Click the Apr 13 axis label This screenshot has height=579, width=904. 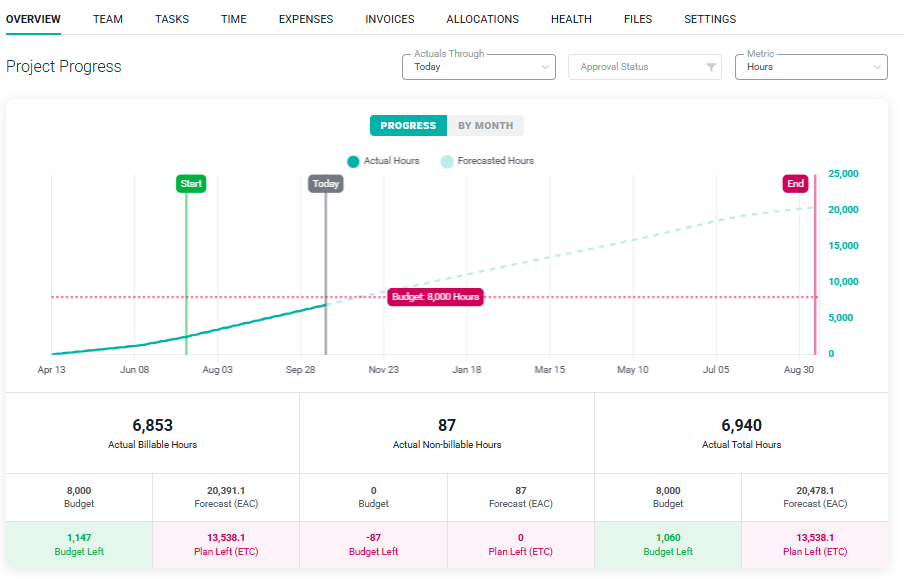[51, 370]
